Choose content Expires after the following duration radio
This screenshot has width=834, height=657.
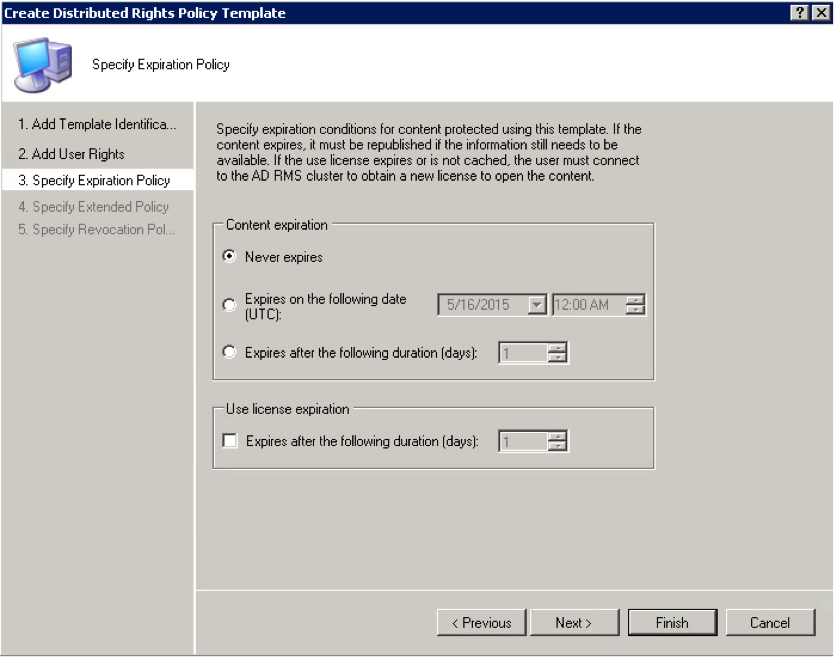(x=230, y=352)
